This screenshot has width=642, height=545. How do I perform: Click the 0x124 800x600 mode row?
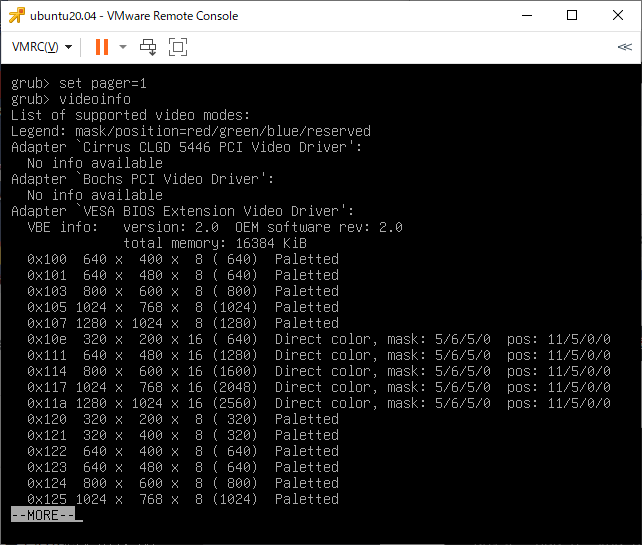183,482
